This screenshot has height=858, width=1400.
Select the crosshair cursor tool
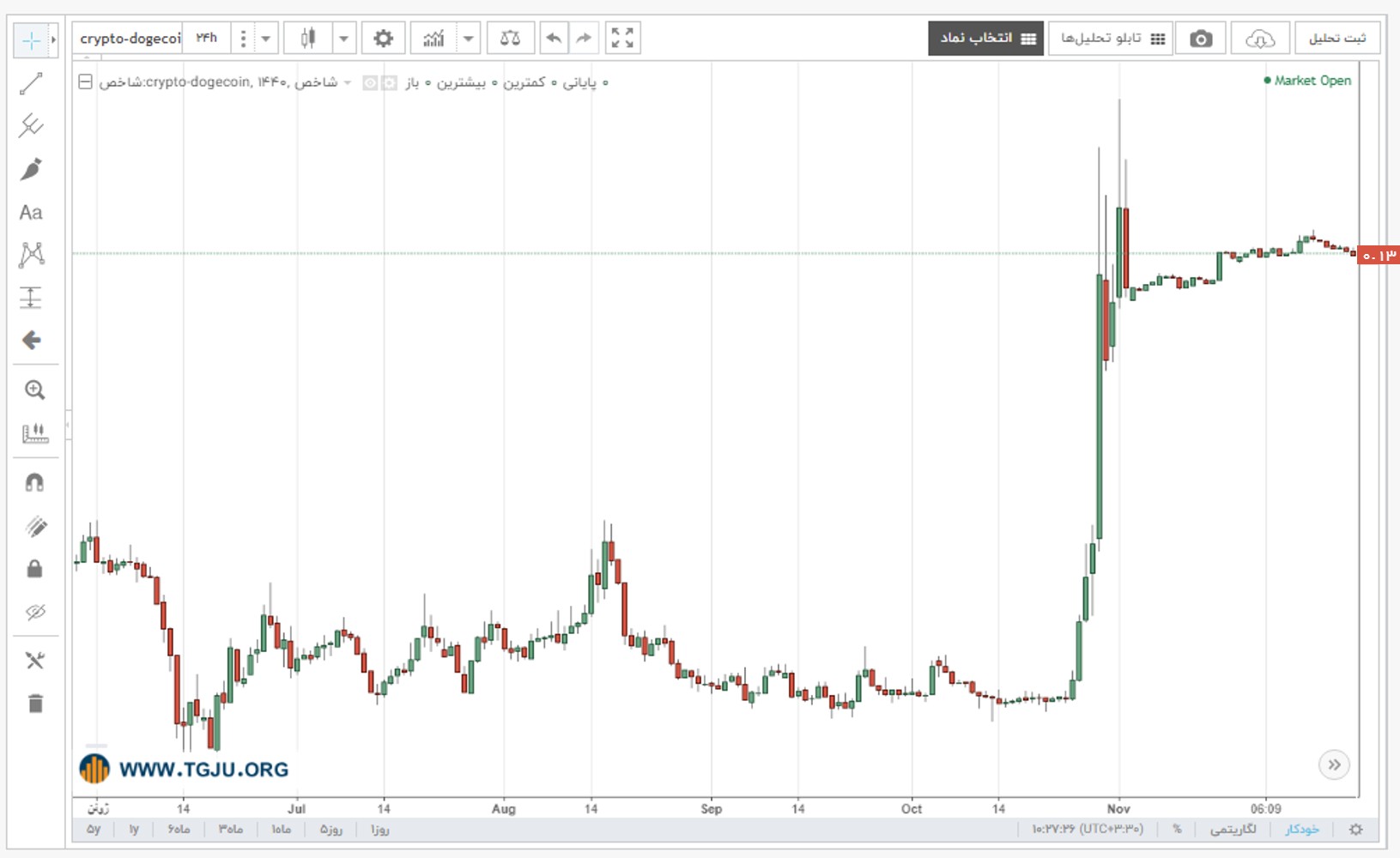pos(31,40)
